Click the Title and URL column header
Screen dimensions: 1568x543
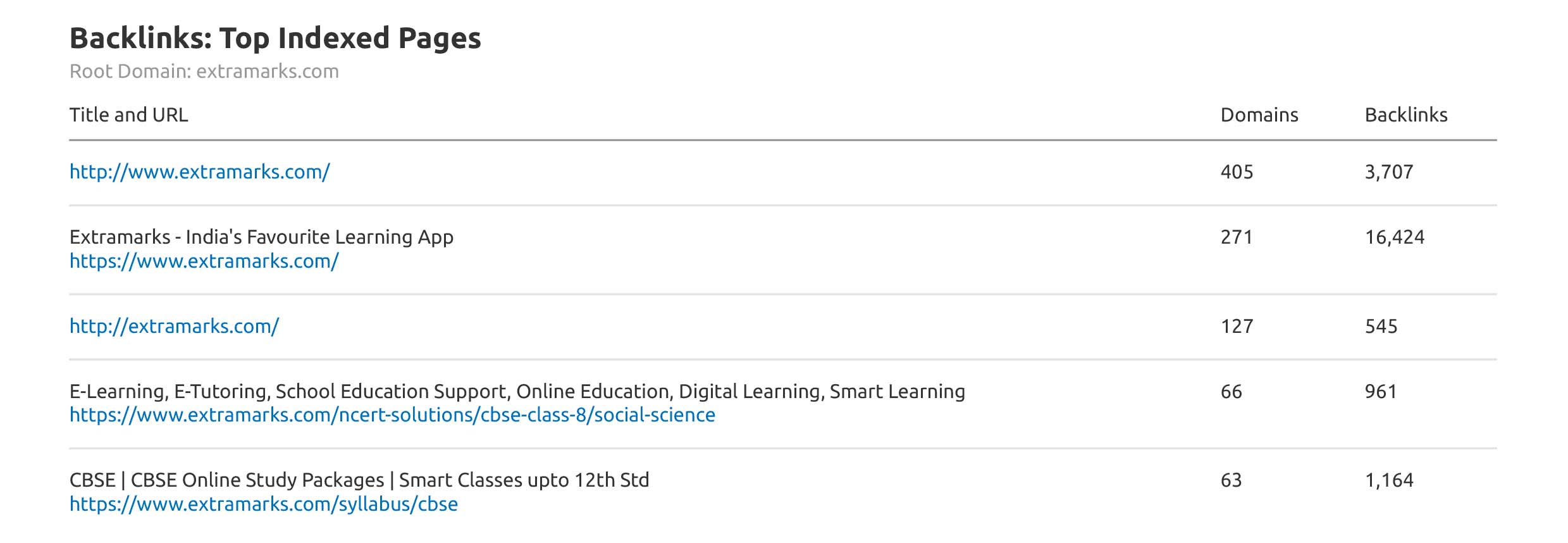(x=128, y=115)
